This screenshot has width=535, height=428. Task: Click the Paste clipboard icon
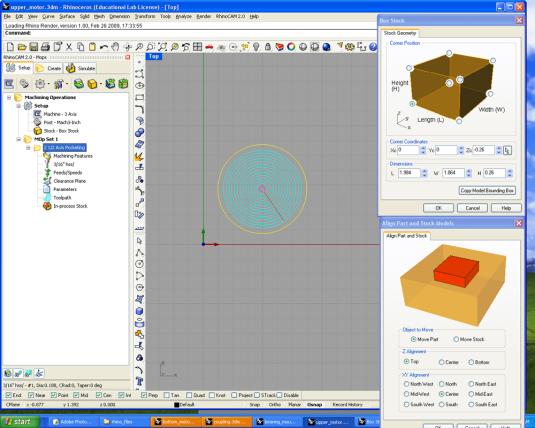tap(92, 47)
